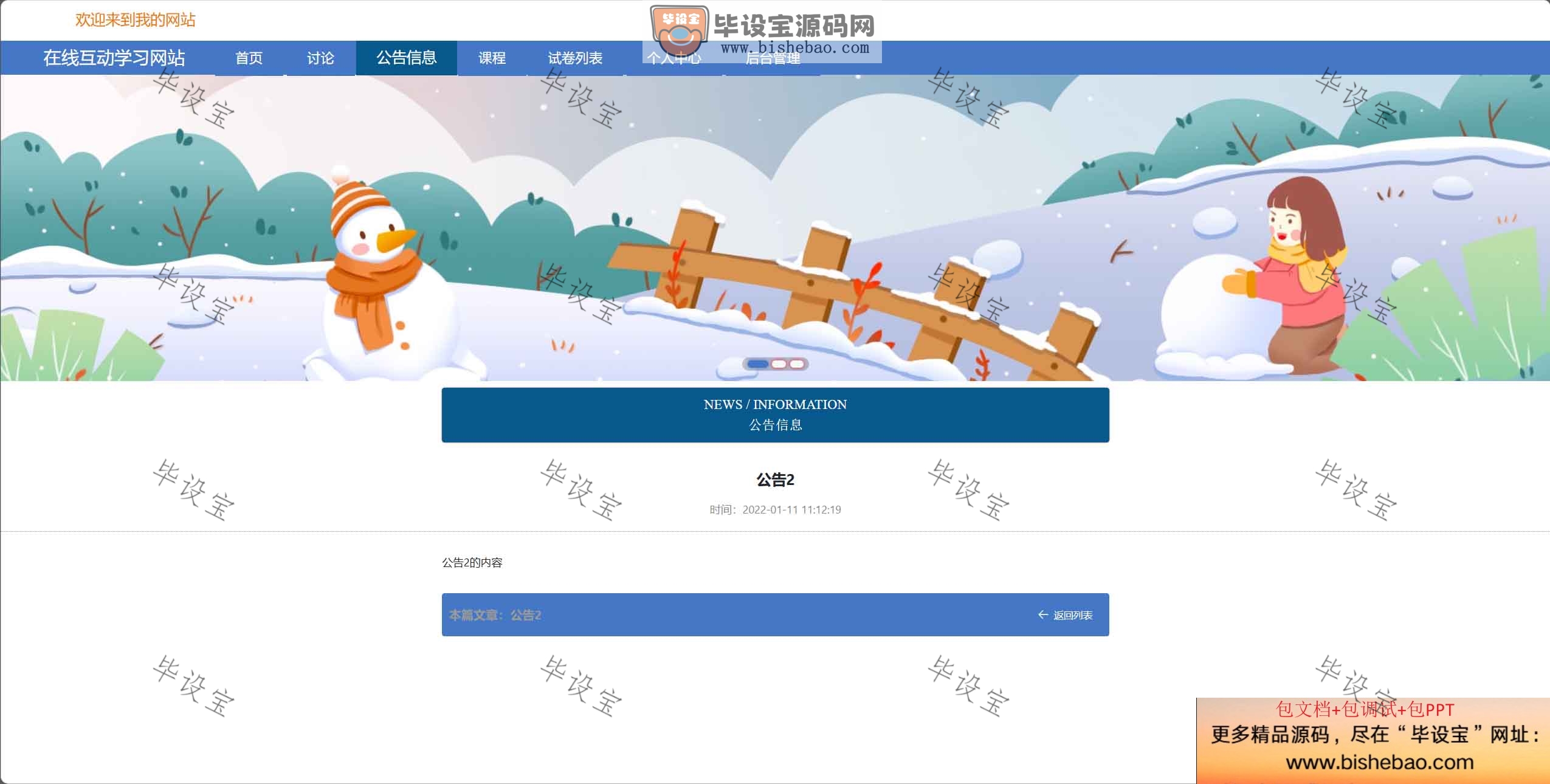Click the www.bishebao.com advertisement banner
This screenshot has height=784, width=1550.
tap(1373, 741)
